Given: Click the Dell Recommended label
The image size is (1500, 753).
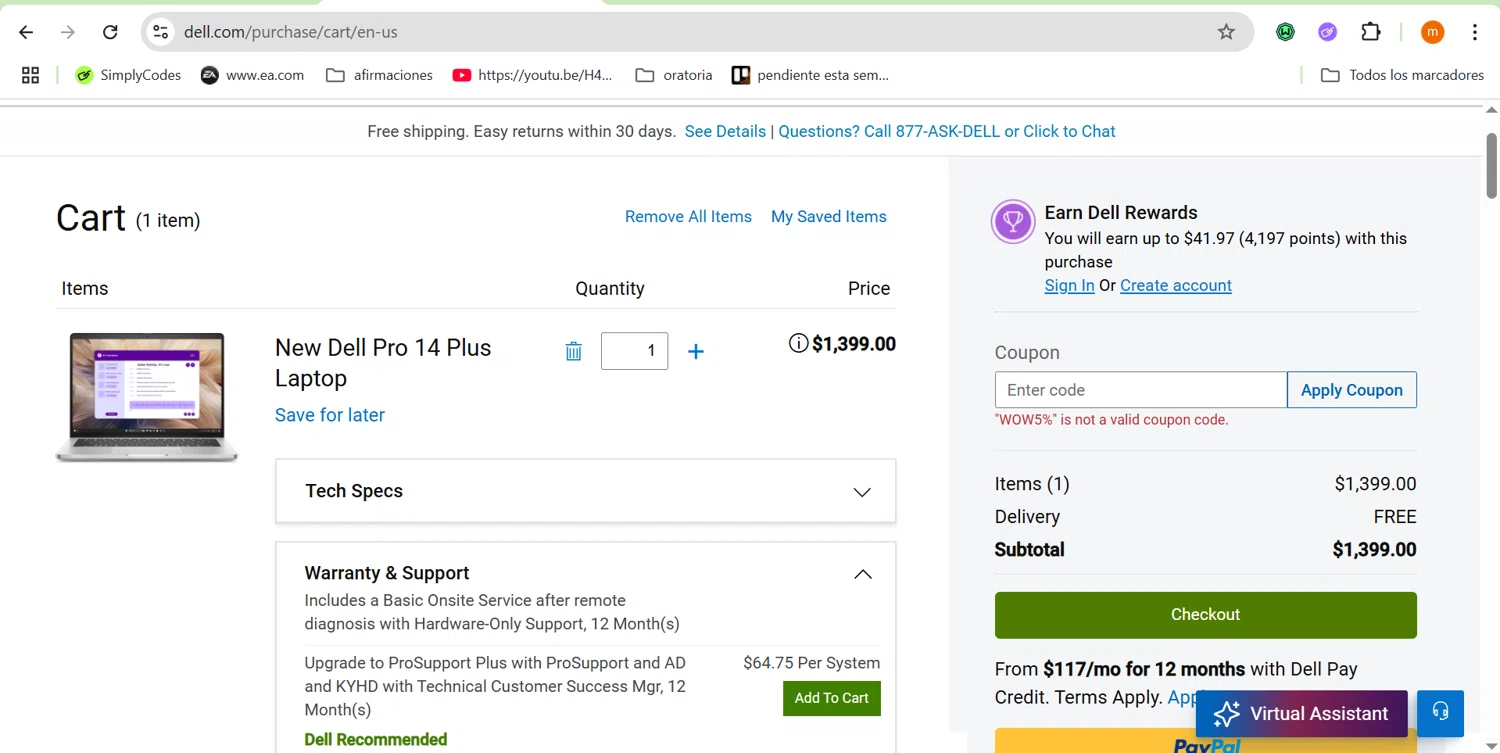Looking at the screenshot, I should pos(376,740).
